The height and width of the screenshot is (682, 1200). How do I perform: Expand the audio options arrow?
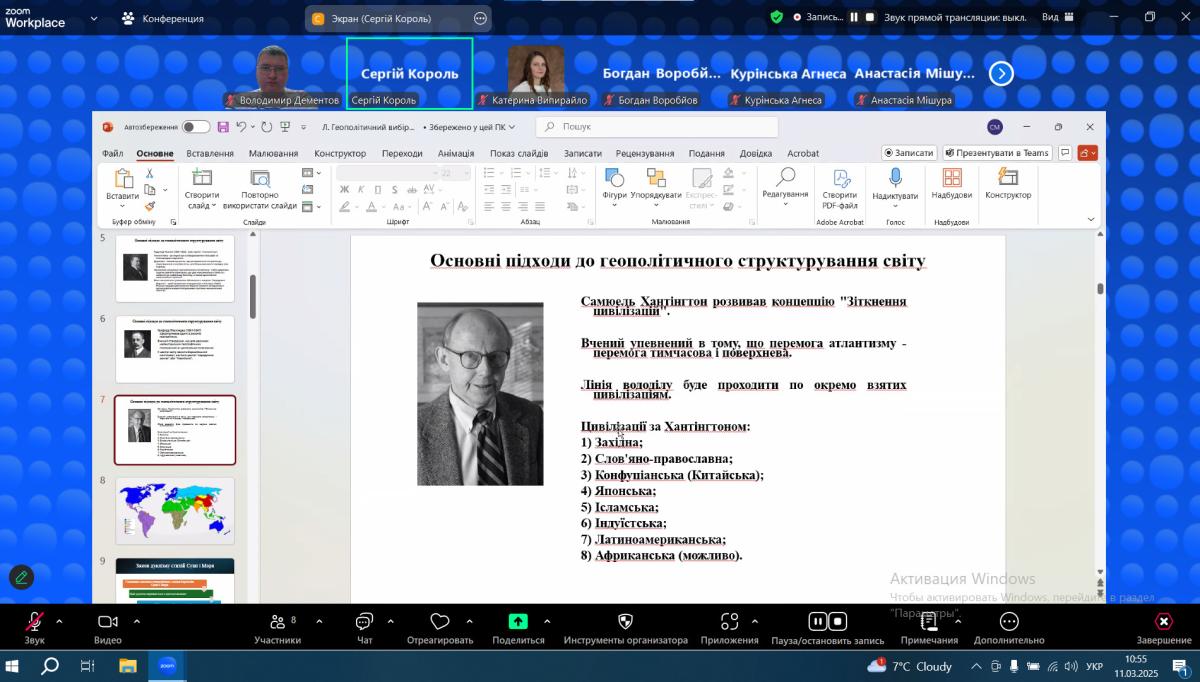point(59,621)
